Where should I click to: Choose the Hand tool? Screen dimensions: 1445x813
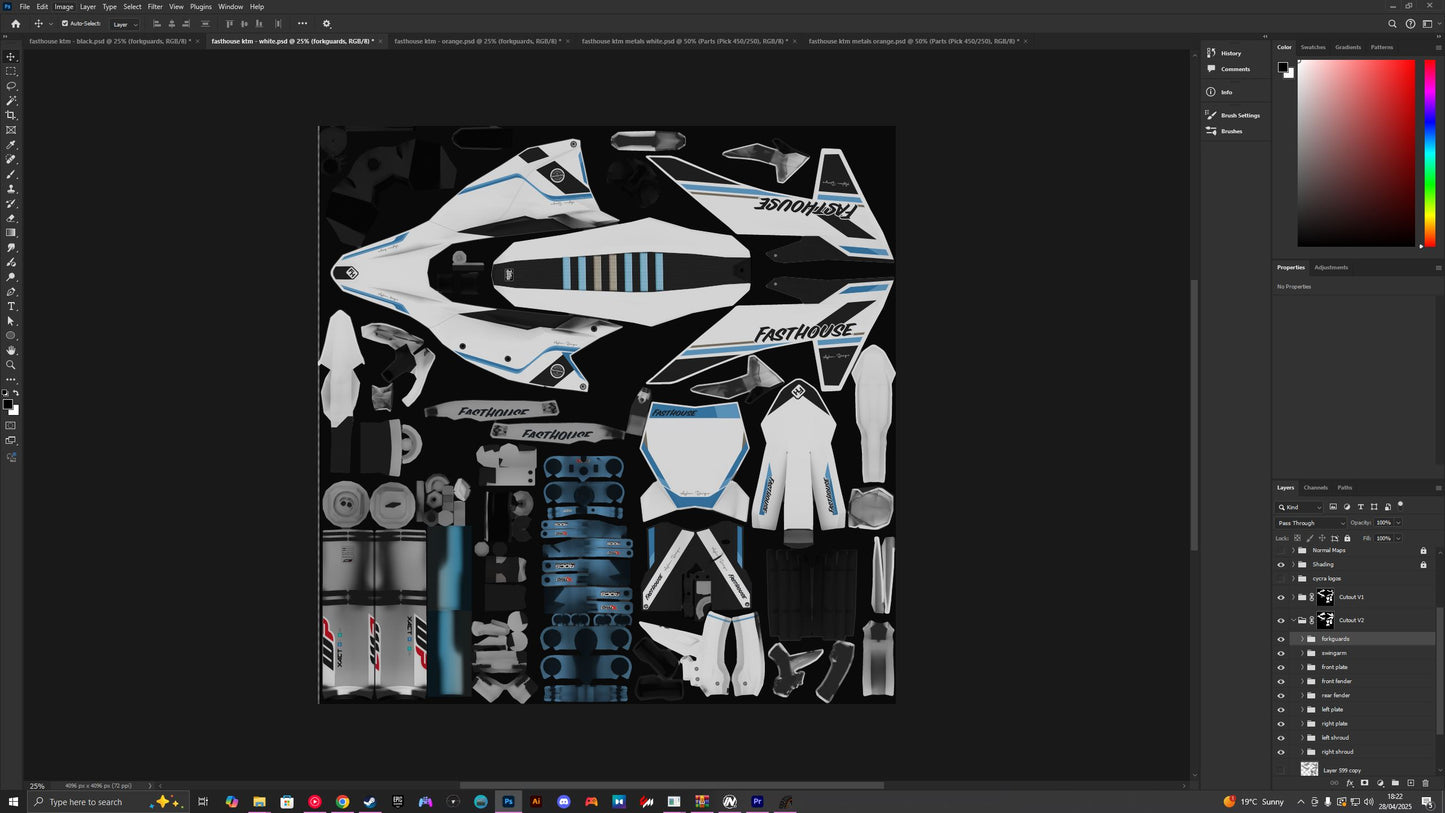11,350
